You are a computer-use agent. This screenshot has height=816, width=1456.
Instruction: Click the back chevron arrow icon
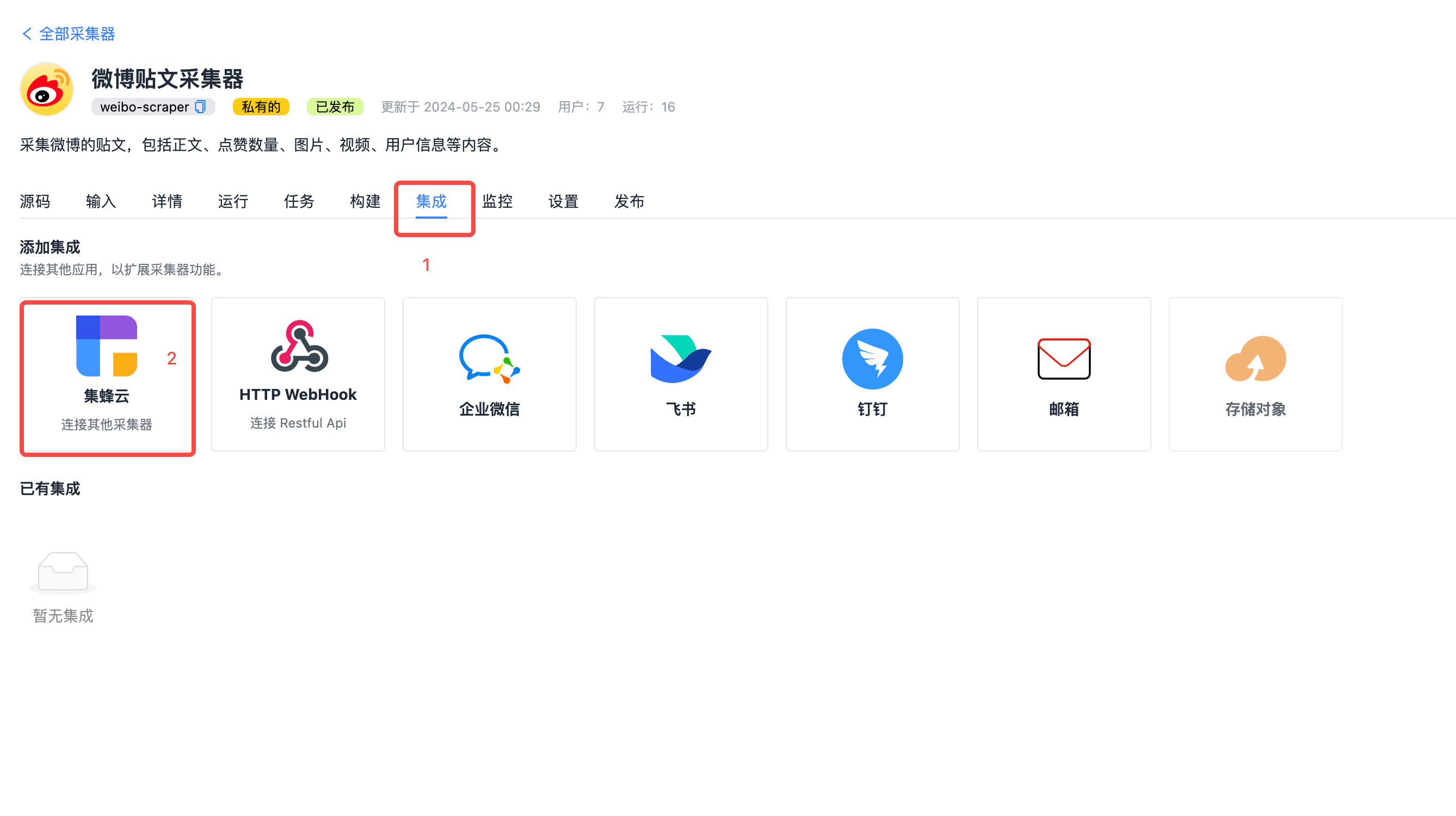pos(27,34)
